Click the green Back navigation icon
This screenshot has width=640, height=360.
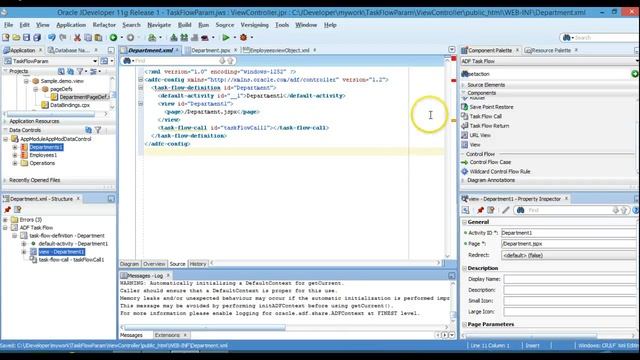point(113,38)
